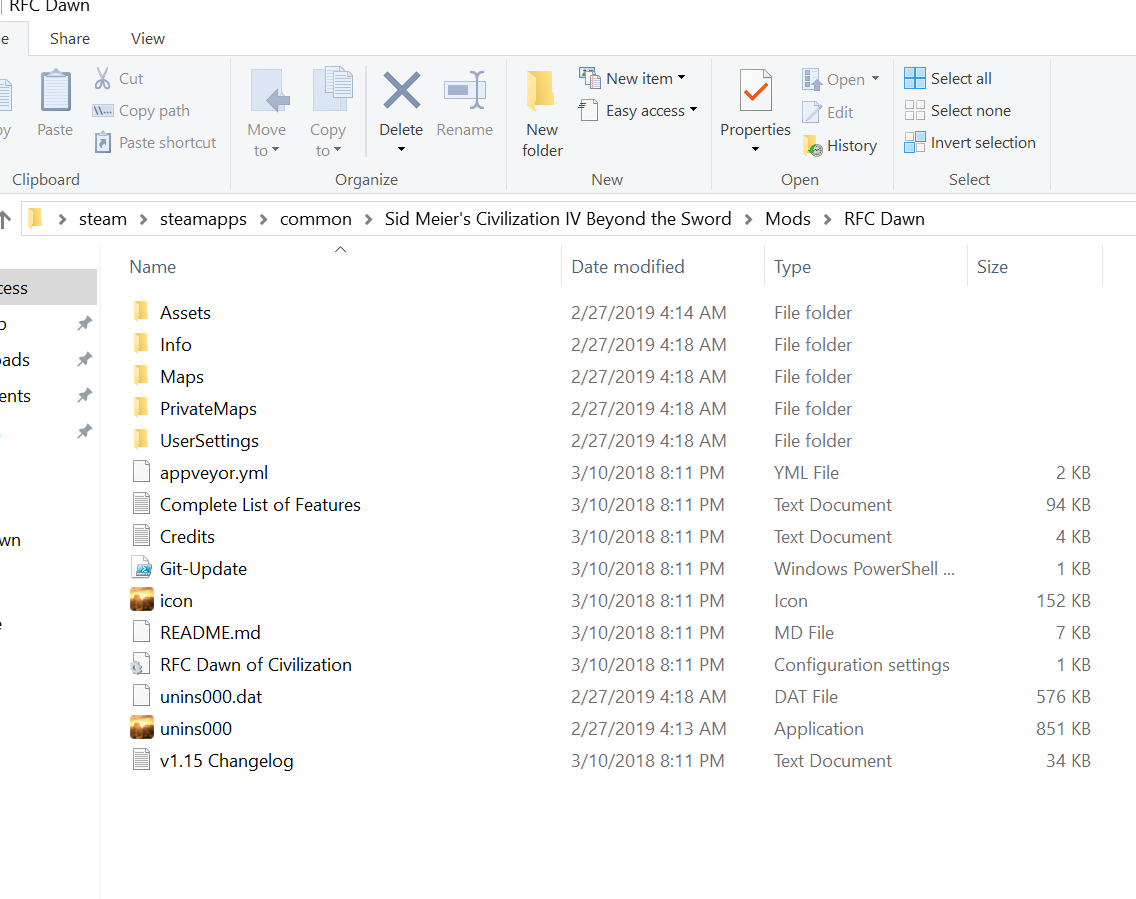The image size is (1136, 899).
Task: Click the Edit icon in ribbon
Action: (x=811, y=112)
